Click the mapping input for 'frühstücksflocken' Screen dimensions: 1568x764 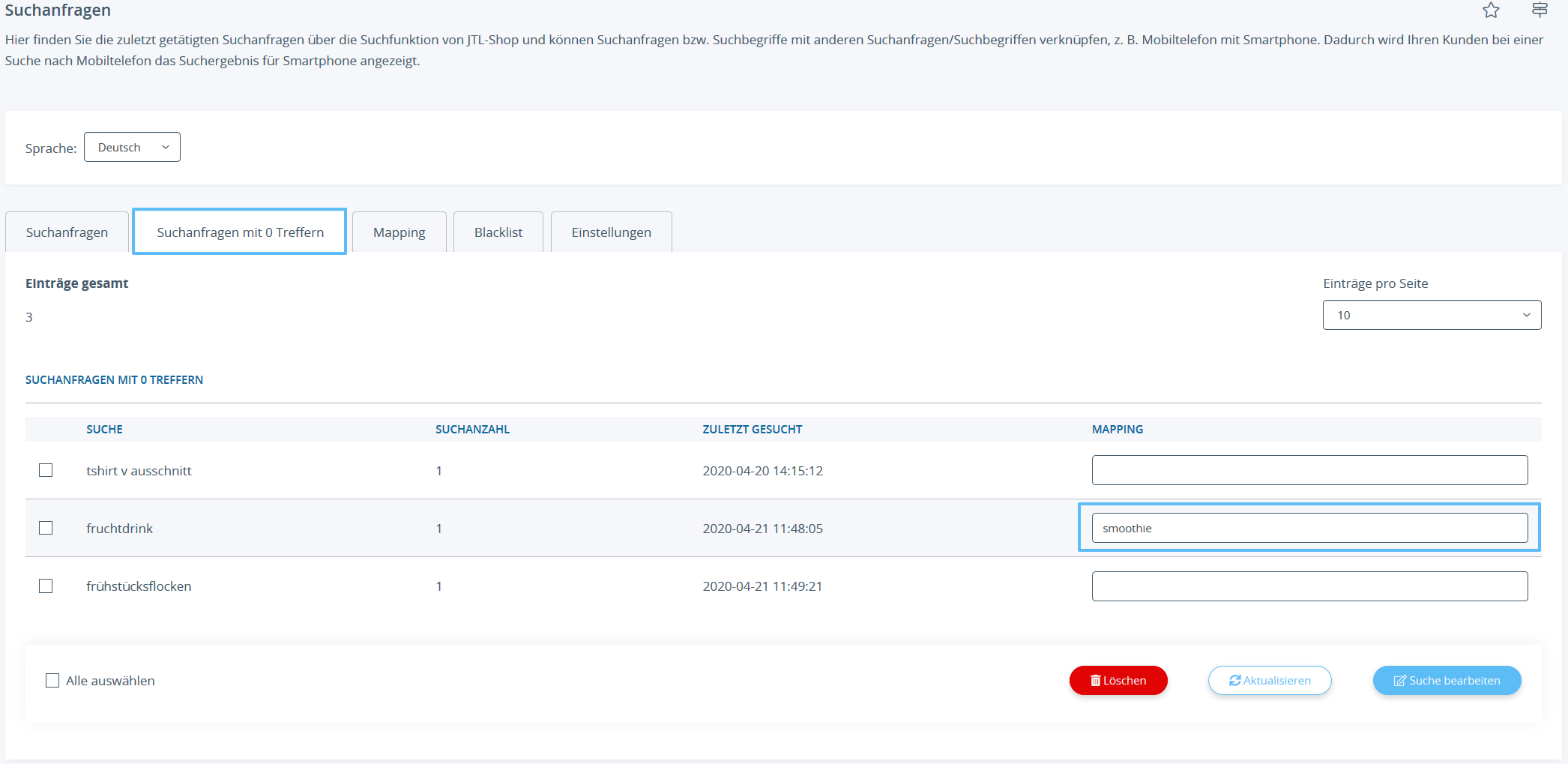click(x=1309, y=586)
